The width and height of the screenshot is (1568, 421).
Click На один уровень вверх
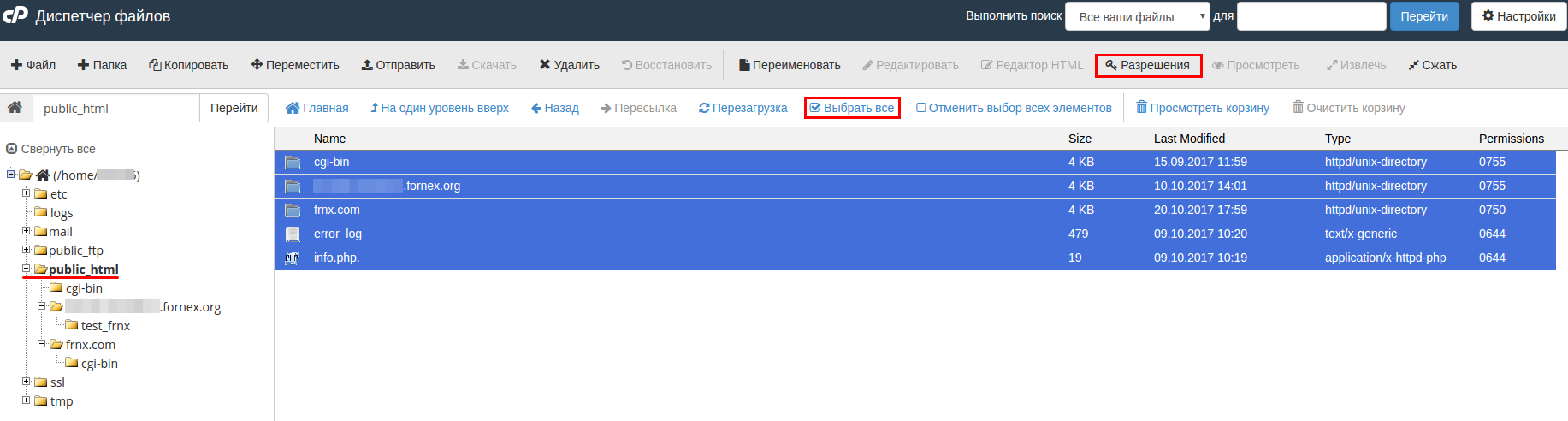point(439,108)
